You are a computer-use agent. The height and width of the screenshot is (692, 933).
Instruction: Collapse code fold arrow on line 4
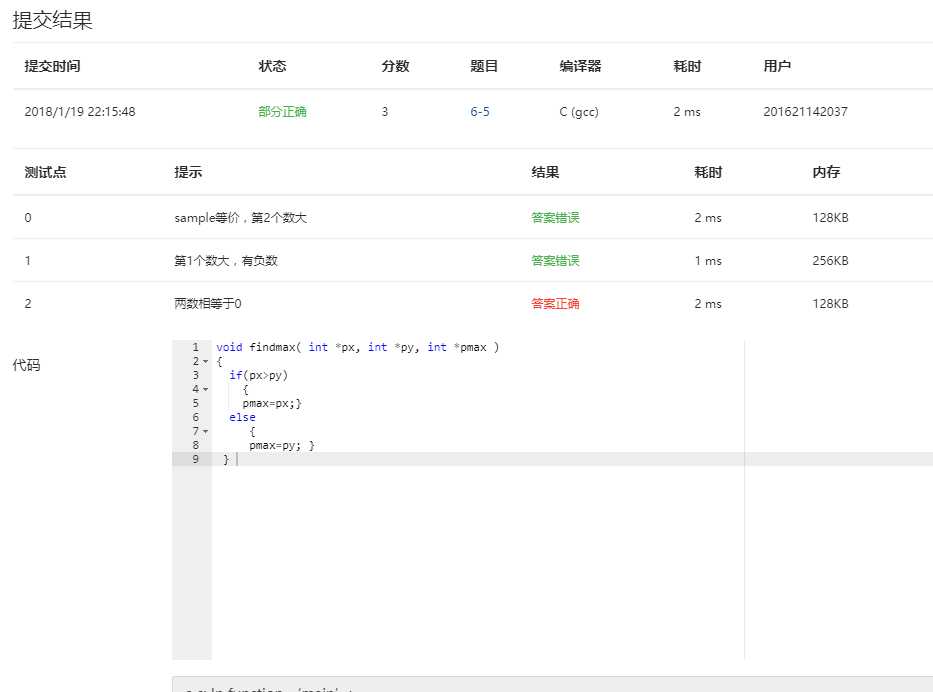[205, 389]
